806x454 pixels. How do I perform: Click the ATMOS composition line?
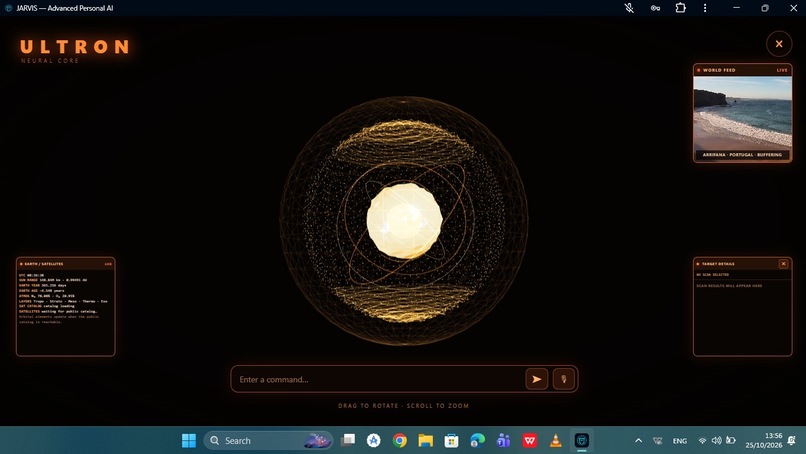click(47, 296)
